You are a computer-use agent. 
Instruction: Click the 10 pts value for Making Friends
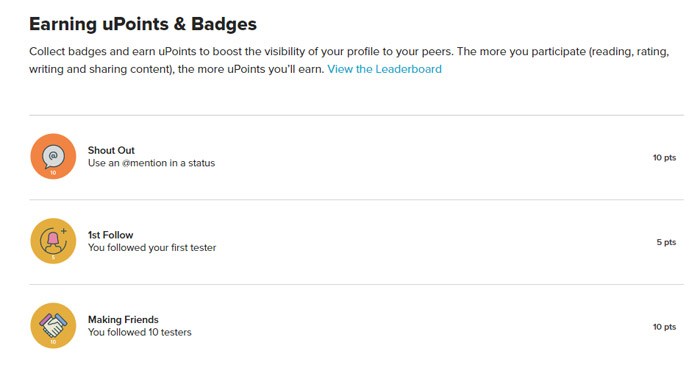(x=664, y=327)
